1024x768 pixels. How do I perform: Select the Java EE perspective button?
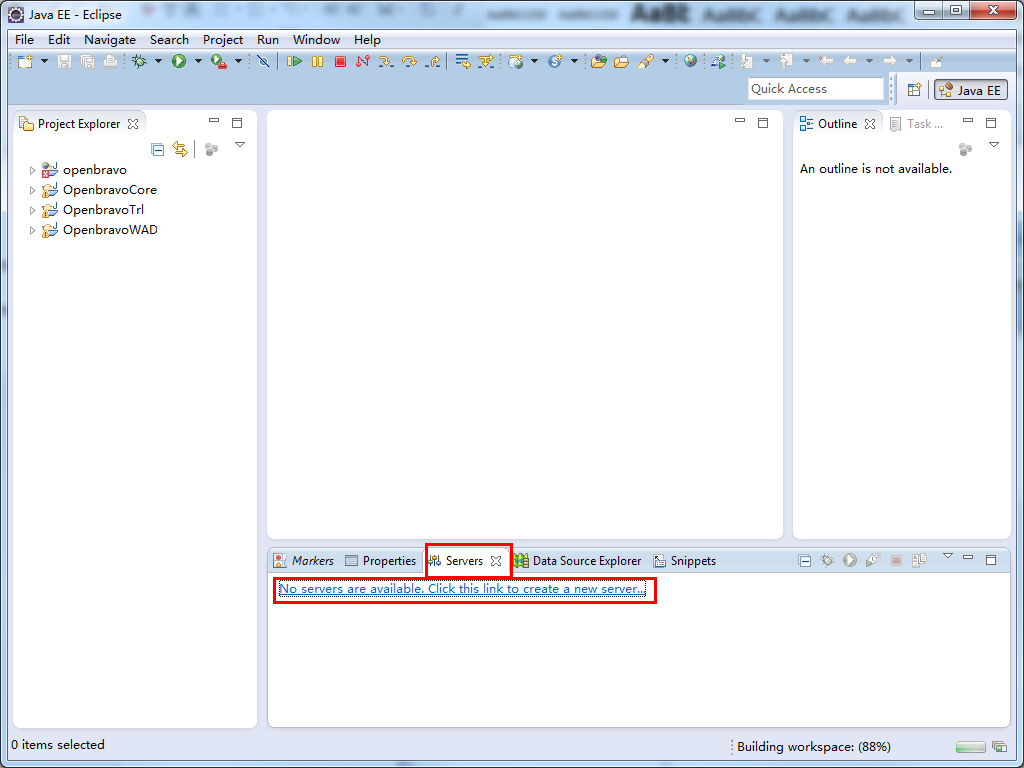(970, 90)
